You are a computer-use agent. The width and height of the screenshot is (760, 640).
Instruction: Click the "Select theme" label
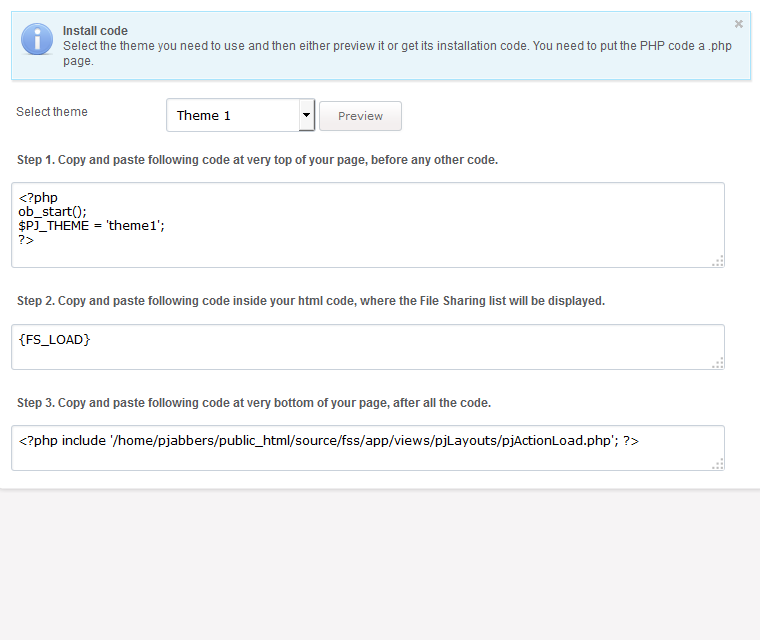point(52,112)
